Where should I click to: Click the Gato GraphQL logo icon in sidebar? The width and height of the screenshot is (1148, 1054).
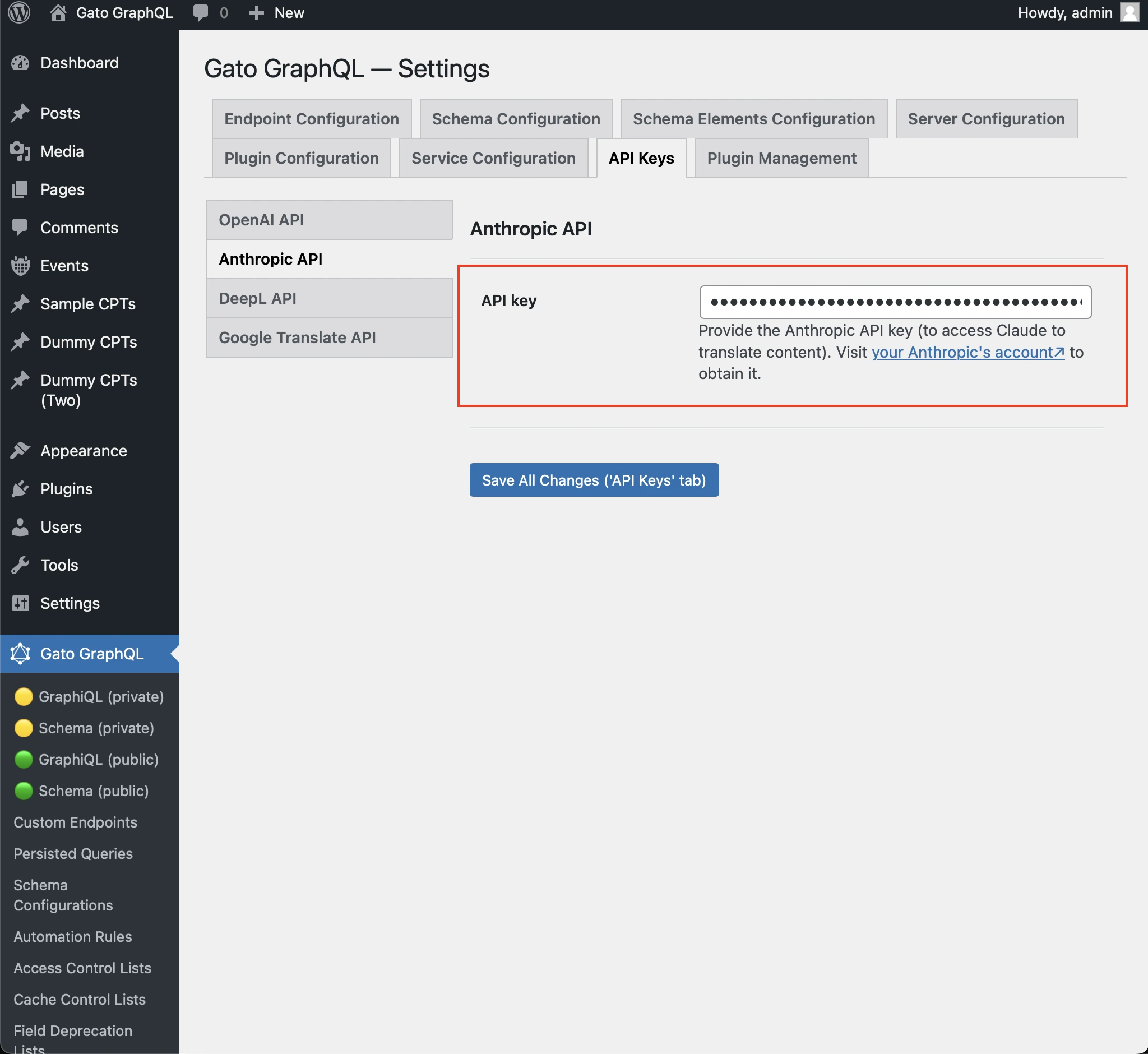(x=21, y=654)
